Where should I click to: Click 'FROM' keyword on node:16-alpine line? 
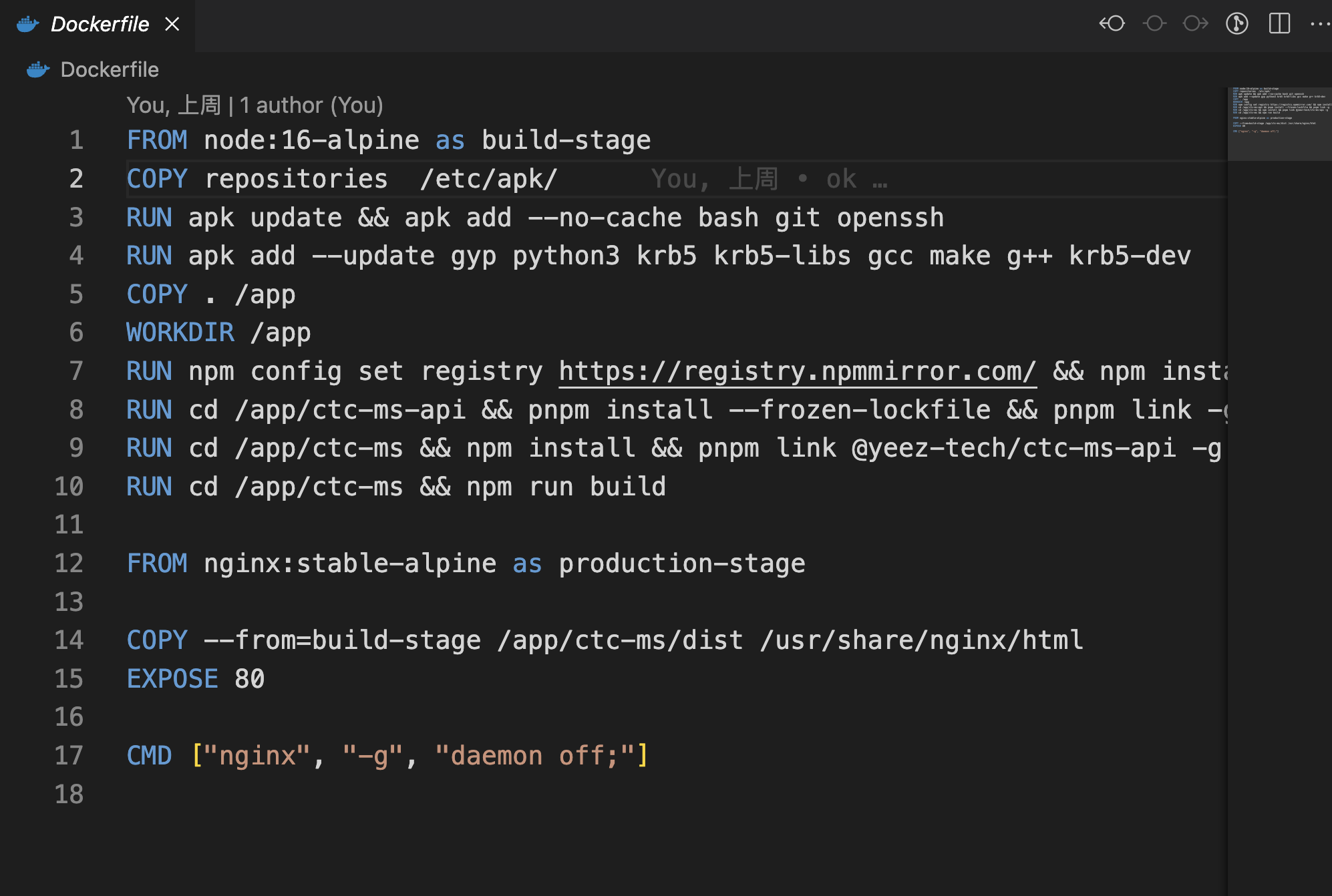coord(157,140)
